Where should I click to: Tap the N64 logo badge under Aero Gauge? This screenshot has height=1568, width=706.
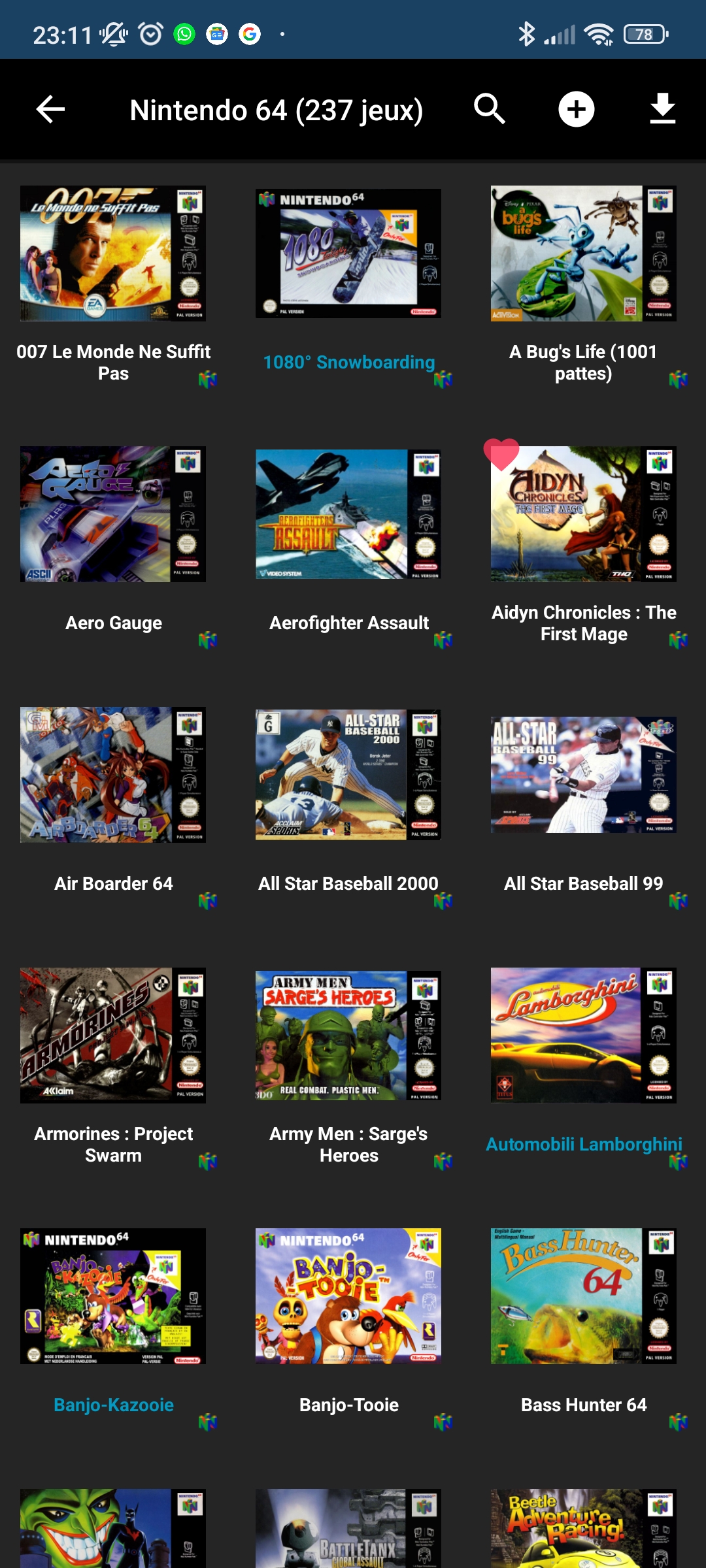click(x=208, y=640)
